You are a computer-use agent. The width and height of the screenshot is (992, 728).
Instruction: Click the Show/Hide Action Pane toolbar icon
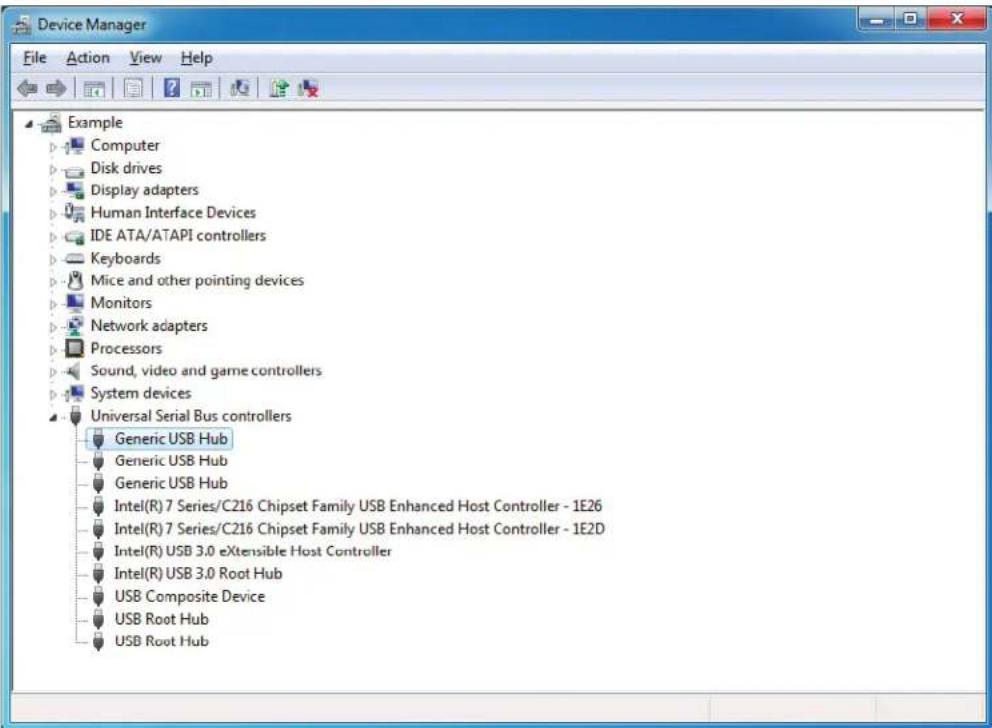(x=201, y=89)
